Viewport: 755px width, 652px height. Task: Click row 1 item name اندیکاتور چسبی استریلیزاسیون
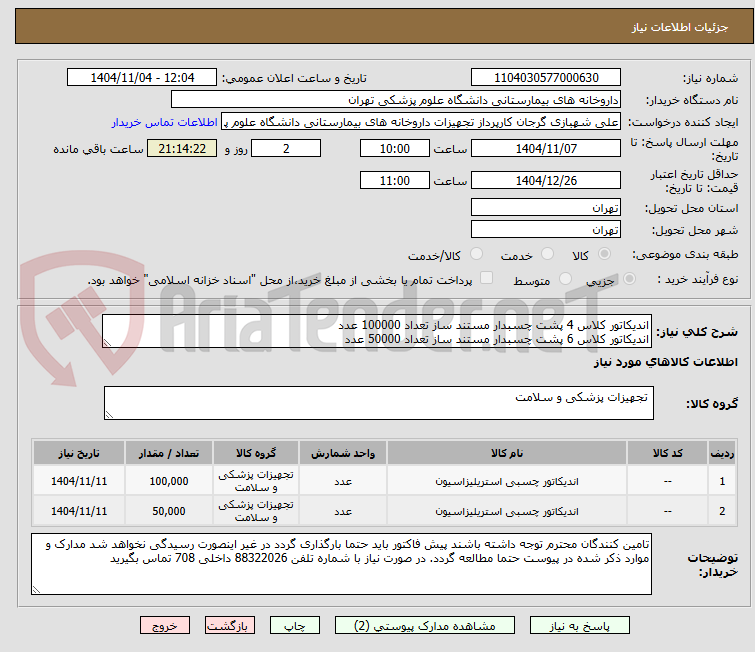coord(507,481)
